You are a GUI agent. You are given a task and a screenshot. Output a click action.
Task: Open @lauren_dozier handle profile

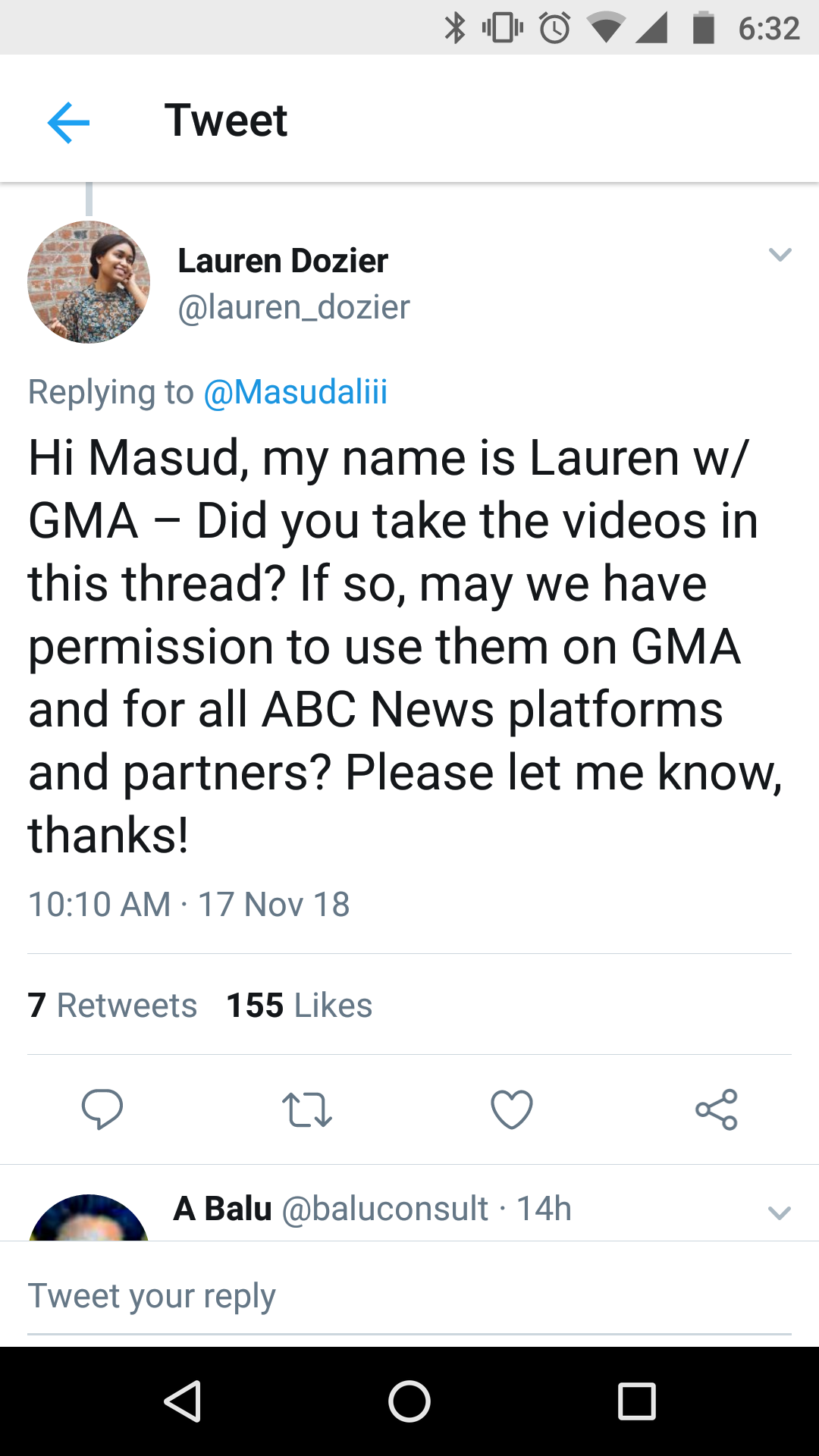tap(293, 307)
